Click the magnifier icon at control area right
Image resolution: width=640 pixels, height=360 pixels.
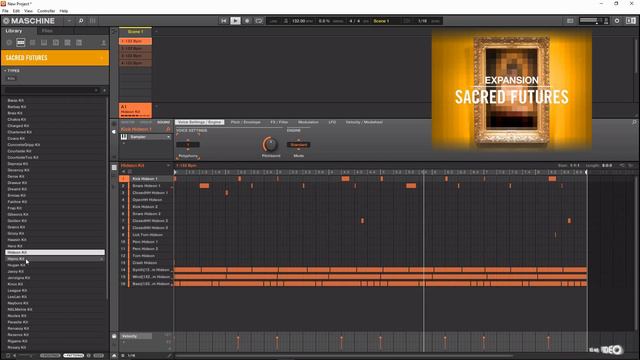coord(634,122)
